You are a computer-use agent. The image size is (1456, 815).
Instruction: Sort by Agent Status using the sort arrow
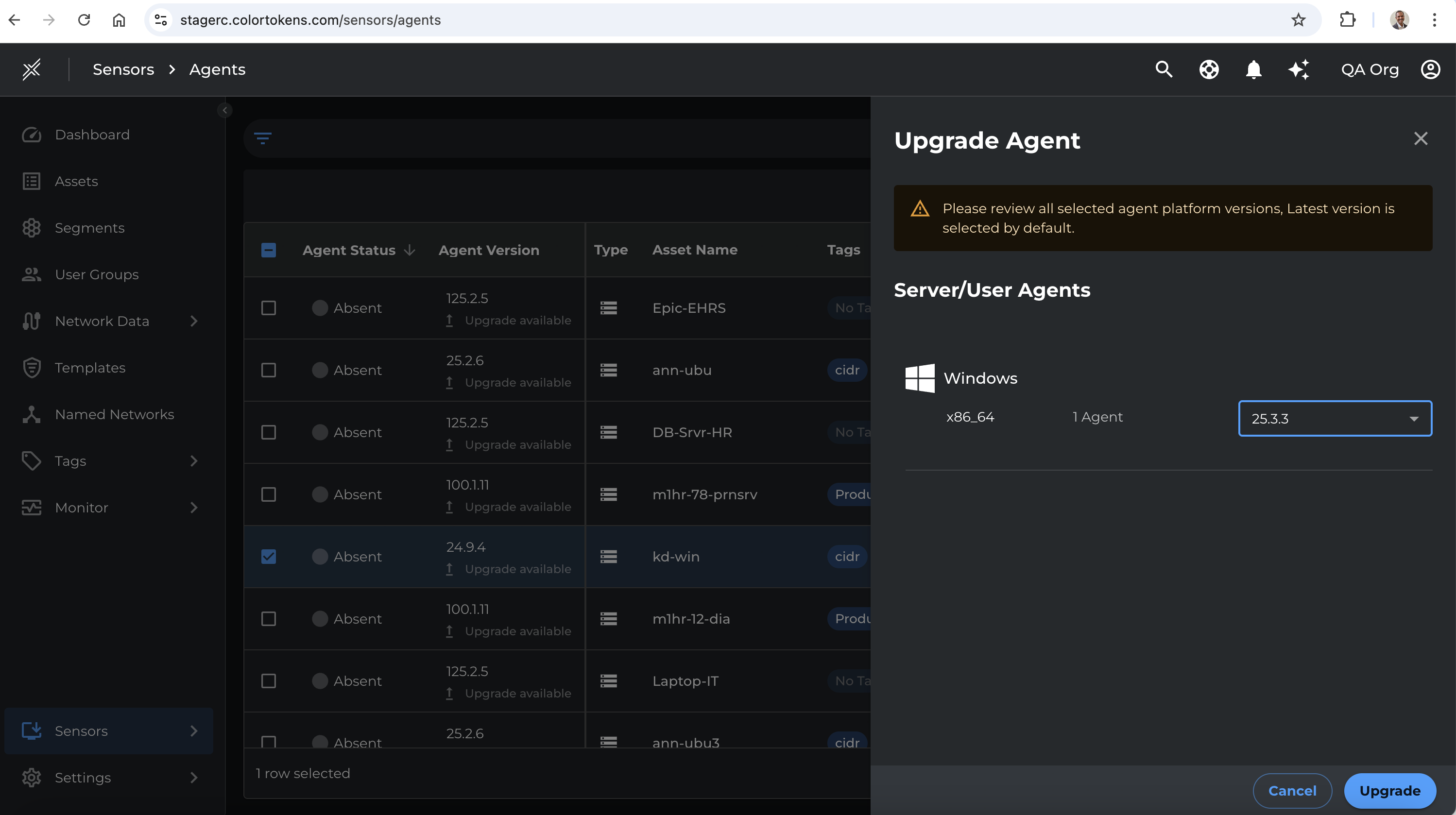[x=409, y=249]
